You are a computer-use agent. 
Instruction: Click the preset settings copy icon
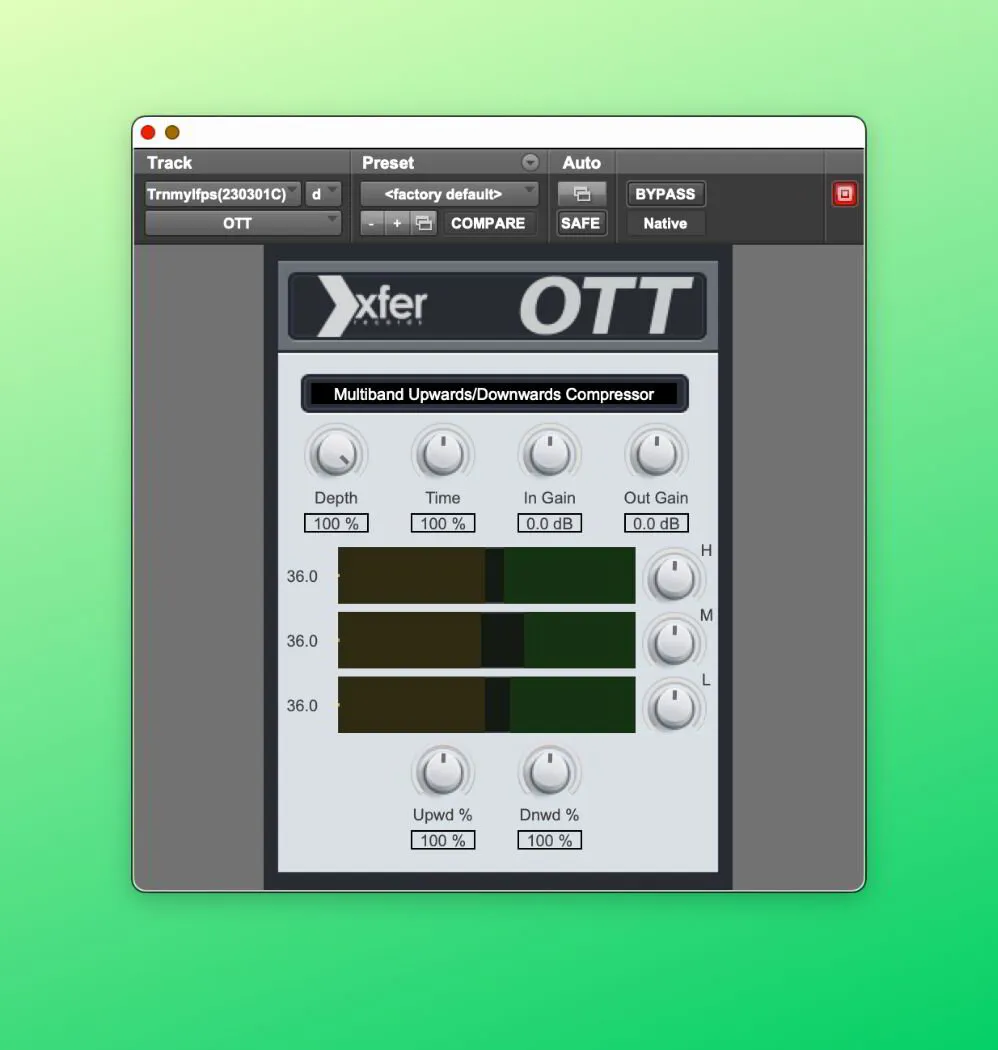pyautogui.click(x=423, y=223)
